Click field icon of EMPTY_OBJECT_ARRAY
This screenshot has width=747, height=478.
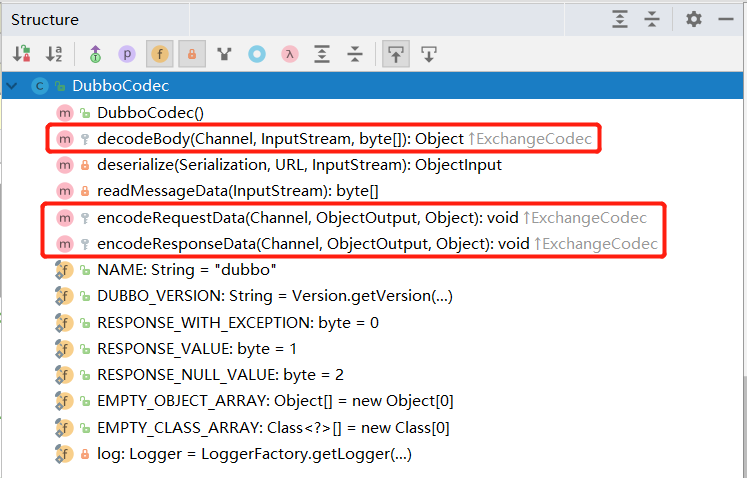(64, 401)
